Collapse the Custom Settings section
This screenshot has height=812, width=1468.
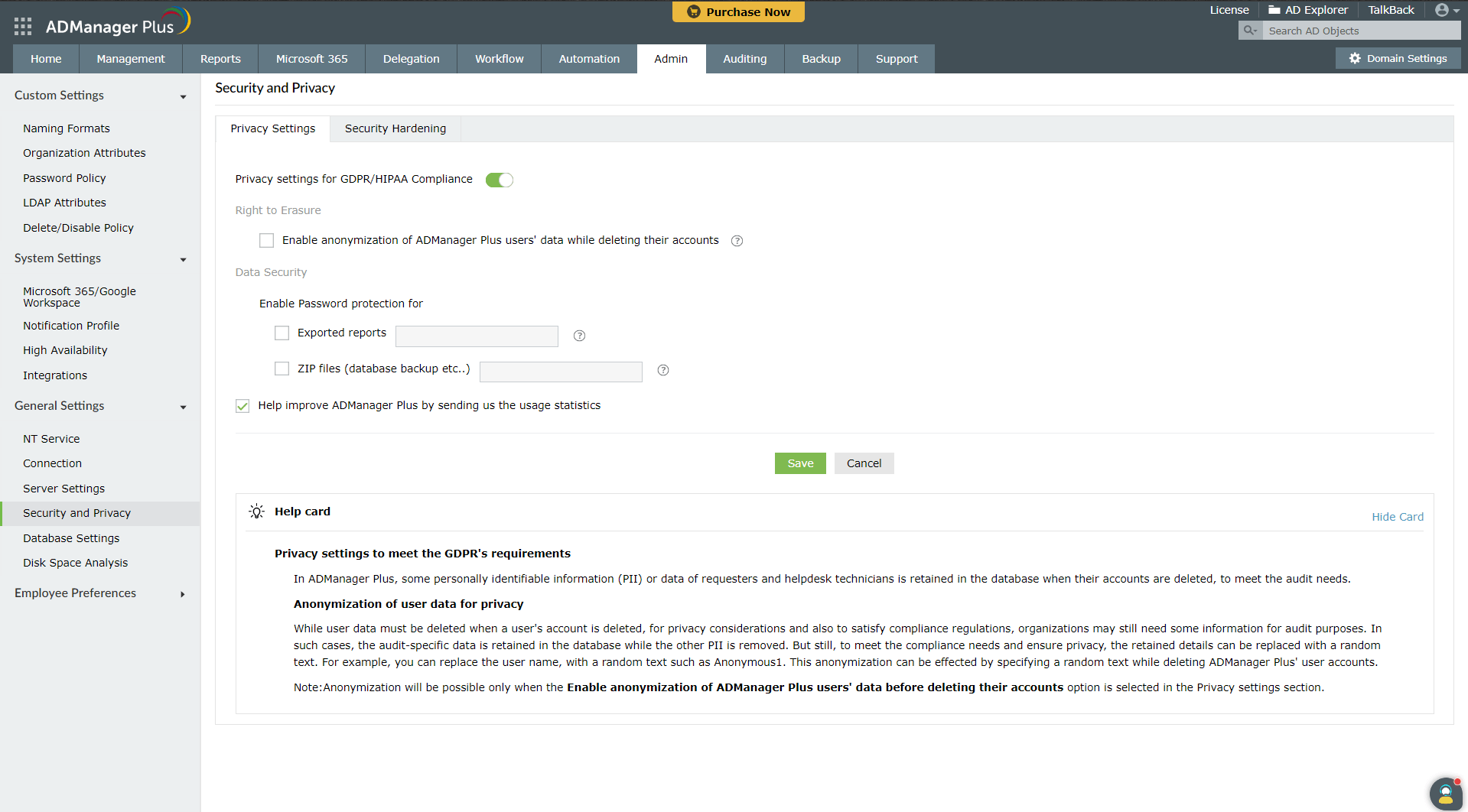tap(183, 97)
